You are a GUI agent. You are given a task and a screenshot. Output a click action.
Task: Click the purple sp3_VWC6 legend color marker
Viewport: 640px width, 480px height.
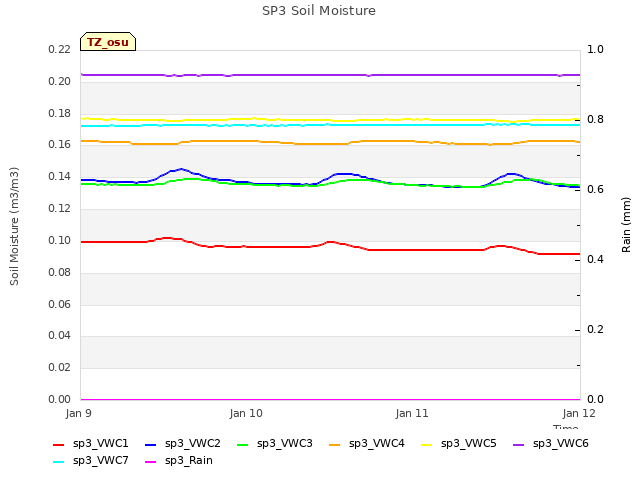pos(518,445)
